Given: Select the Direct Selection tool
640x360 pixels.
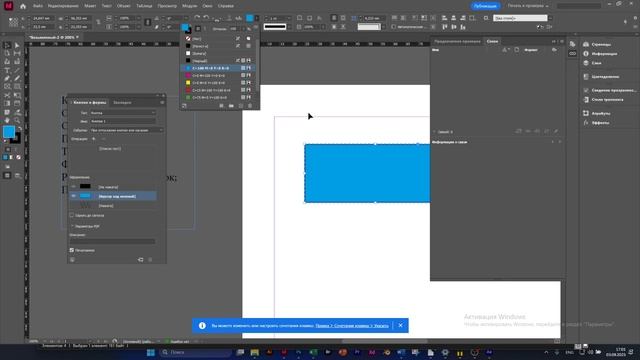Looking at the screenshot, I should pos(17,45).
